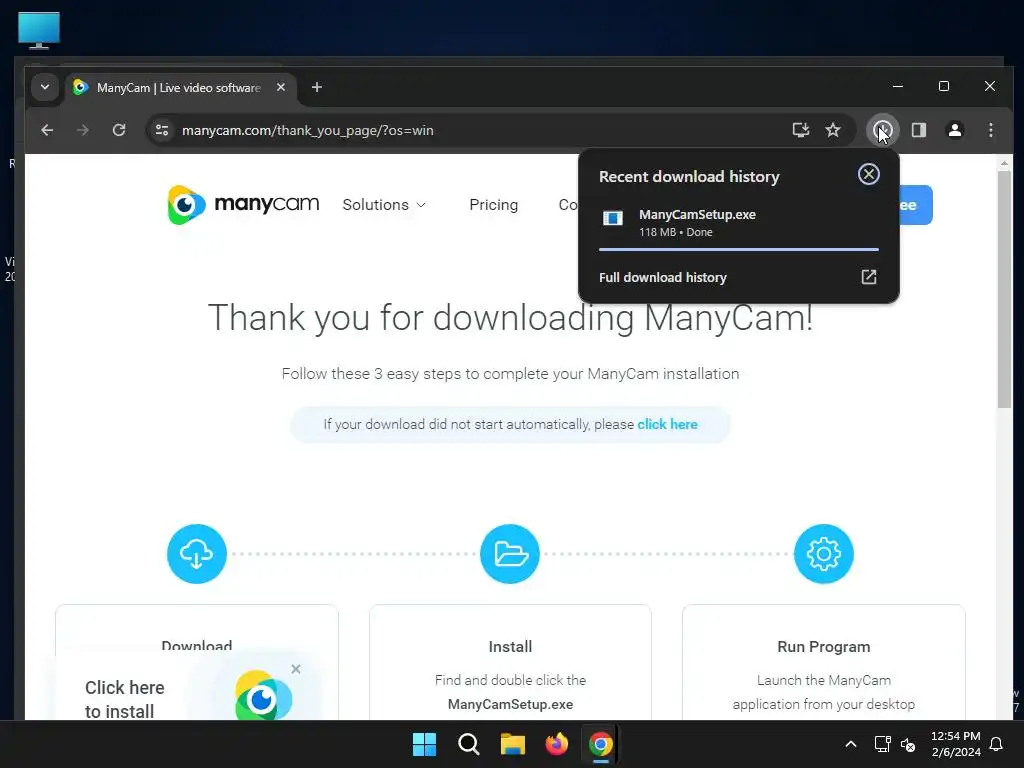The height and width of the screenshot is (768, 1024).
Task: Click the ManyCam logo
Action: click(x=243, y=204)
